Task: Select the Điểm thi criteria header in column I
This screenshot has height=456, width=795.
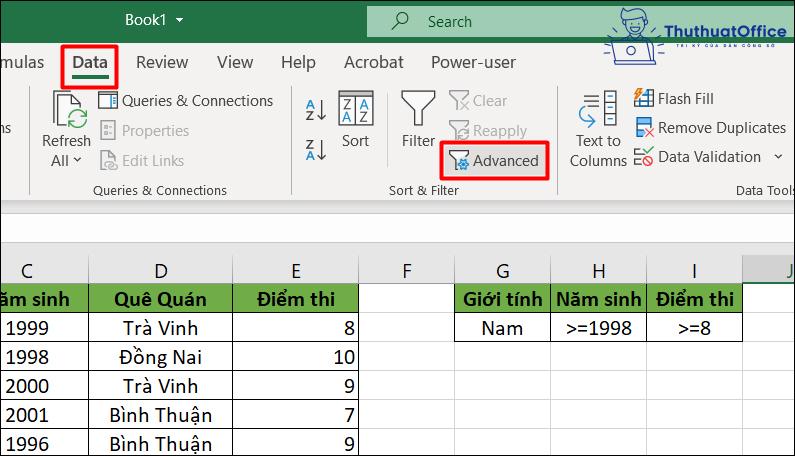Action: click(694, 299)
